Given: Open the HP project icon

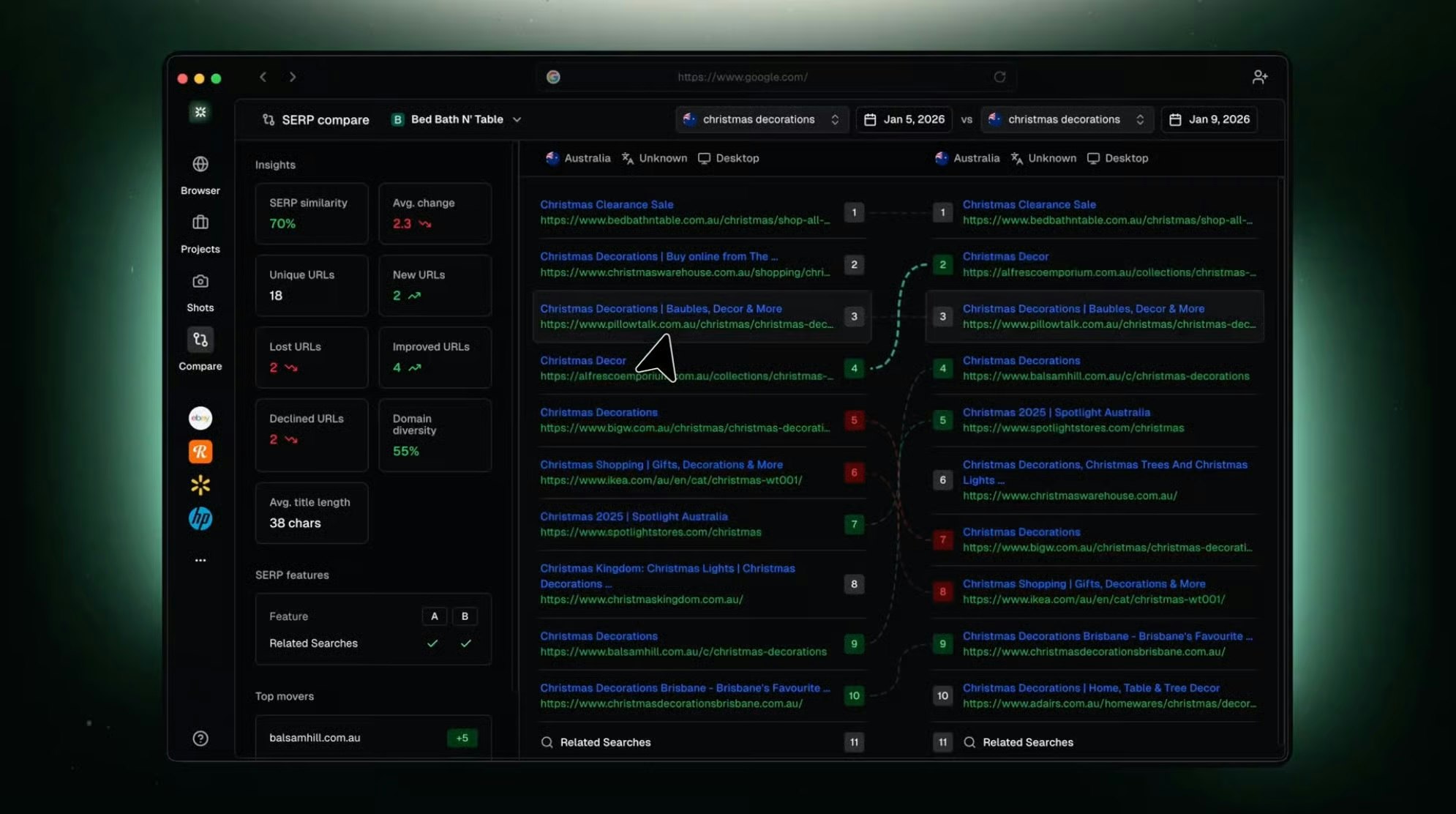Looking at the screenshot, I should (200, 519).
